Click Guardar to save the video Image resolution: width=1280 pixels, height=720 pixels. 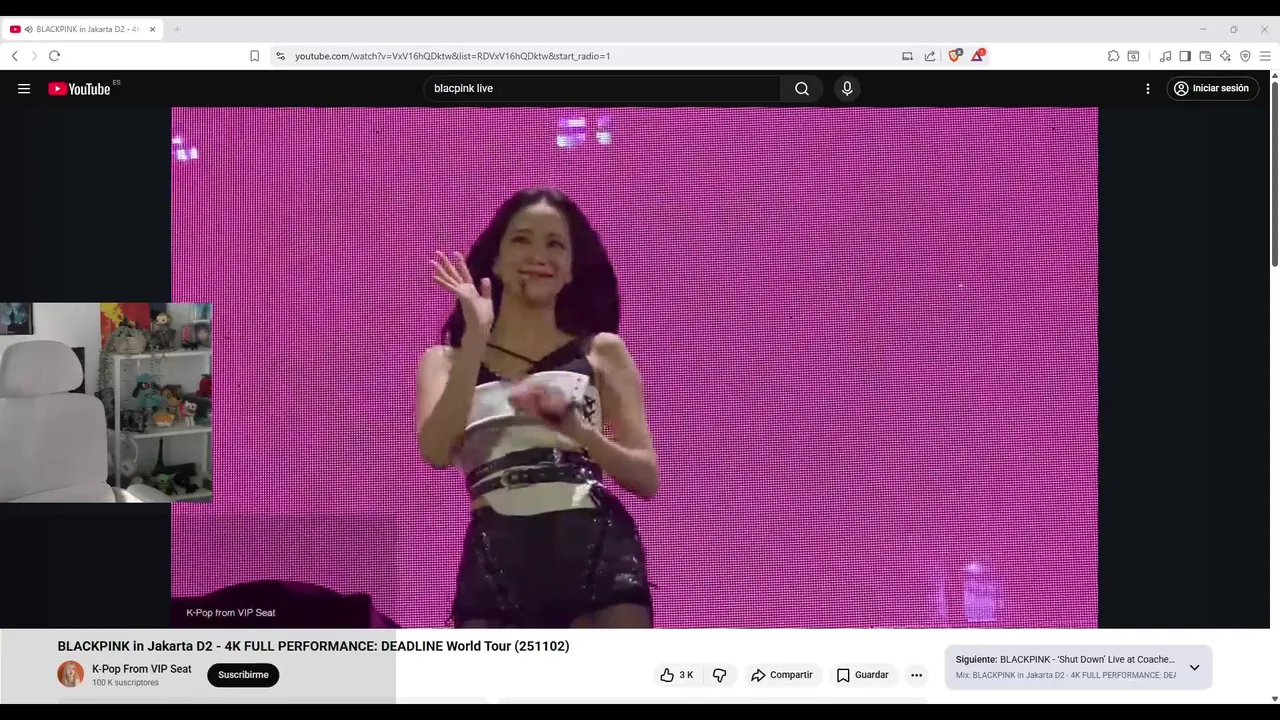862,675
